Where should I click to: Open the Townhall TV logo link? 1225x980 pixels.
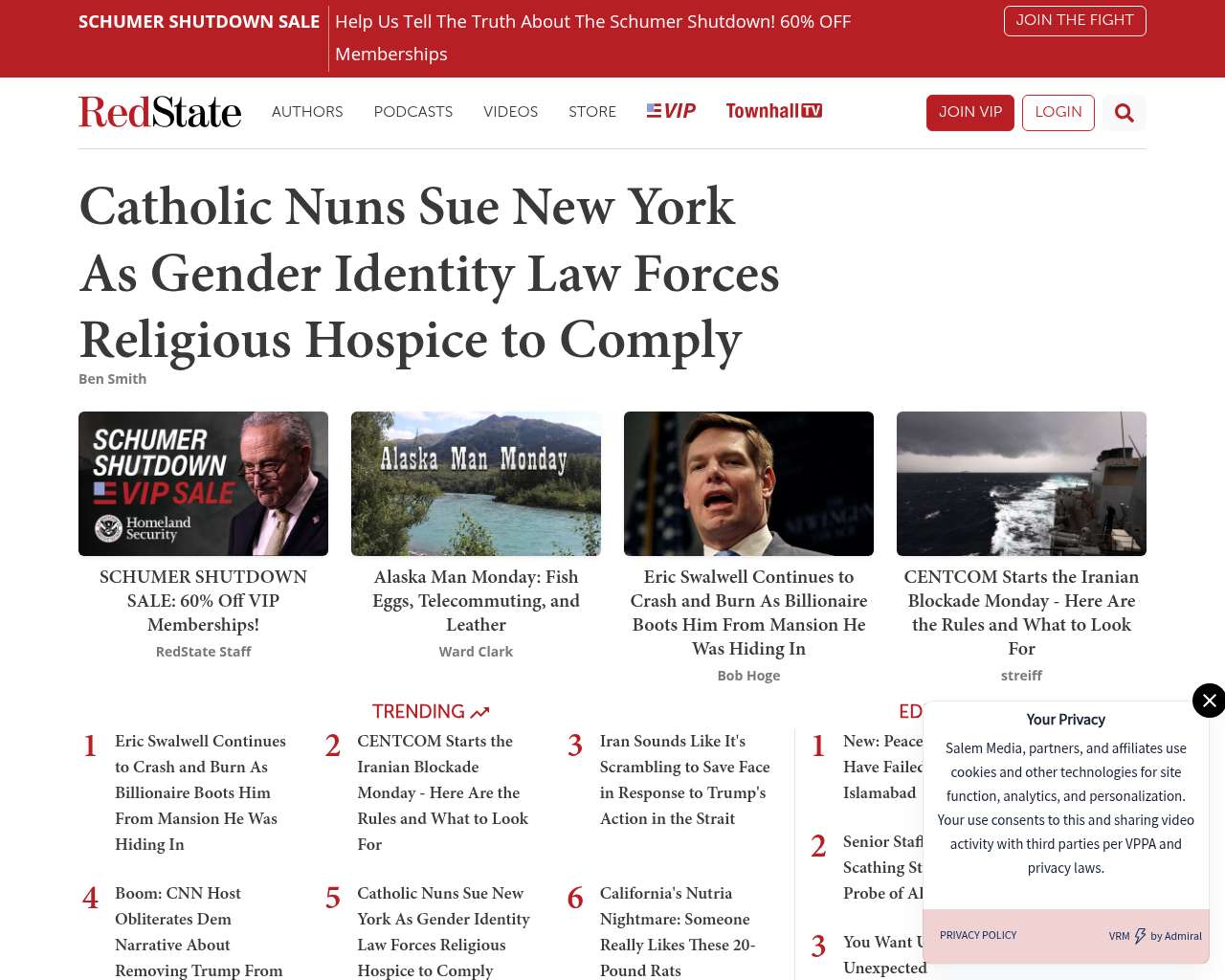[773, 111]
